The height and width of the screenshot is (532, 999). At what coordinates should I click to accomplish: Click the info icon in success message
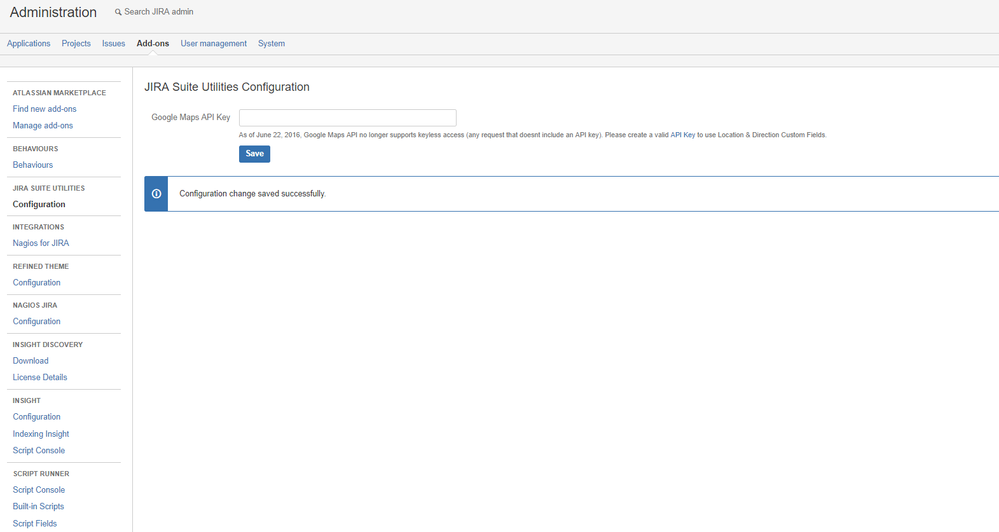coord(156,194)
